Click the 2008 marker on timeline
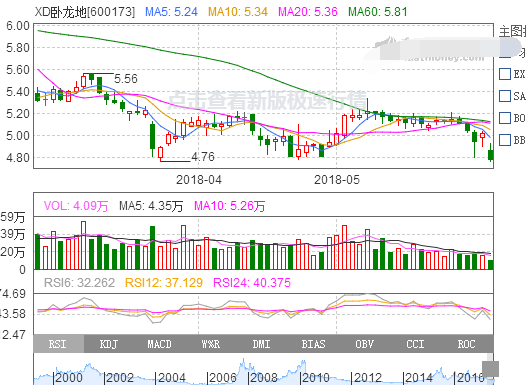The image size is (526, 386). 264,378
